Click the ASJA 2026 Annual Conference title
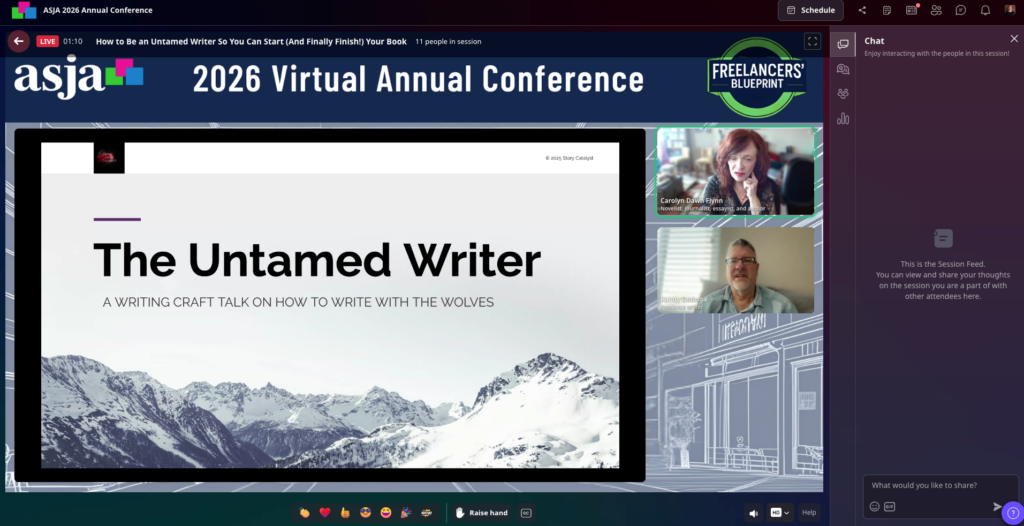Image resolution: width=1024 pixels, height=526 pixels. (x=98, y=10)
